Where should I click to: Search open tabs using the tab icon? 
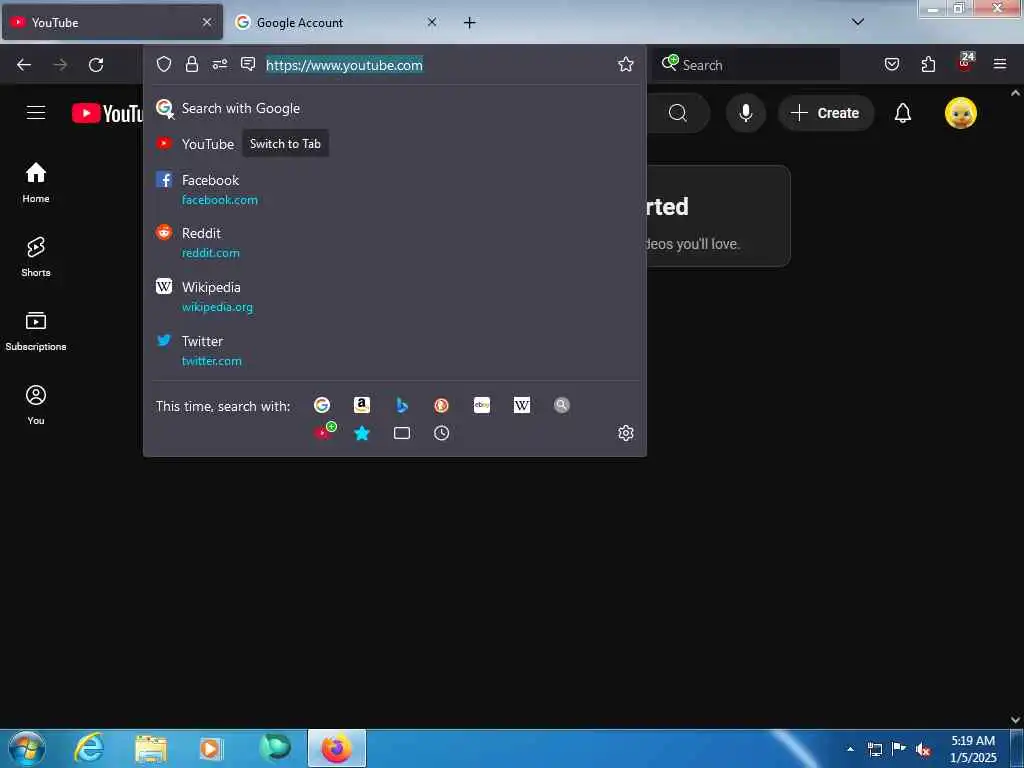click(x=402, y=433)
